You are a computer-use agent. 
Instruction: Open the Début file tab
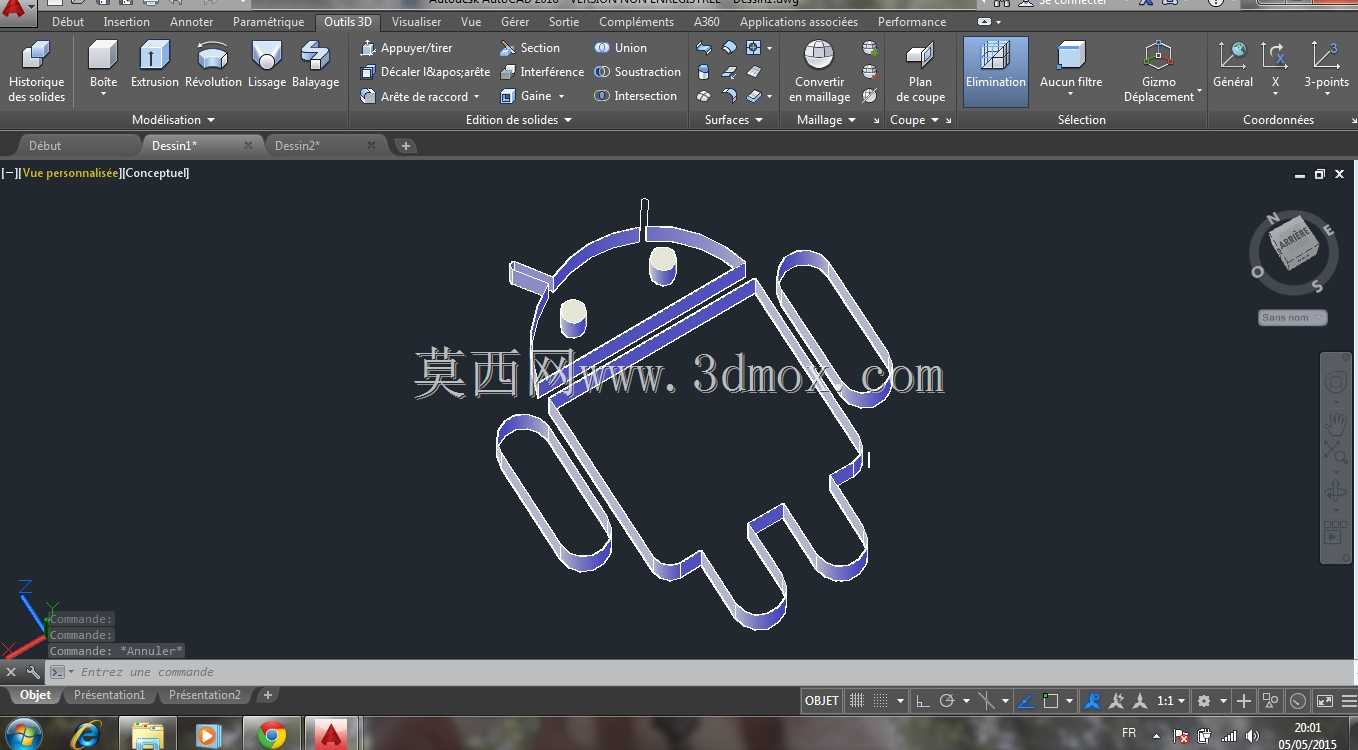coord(45,145)
